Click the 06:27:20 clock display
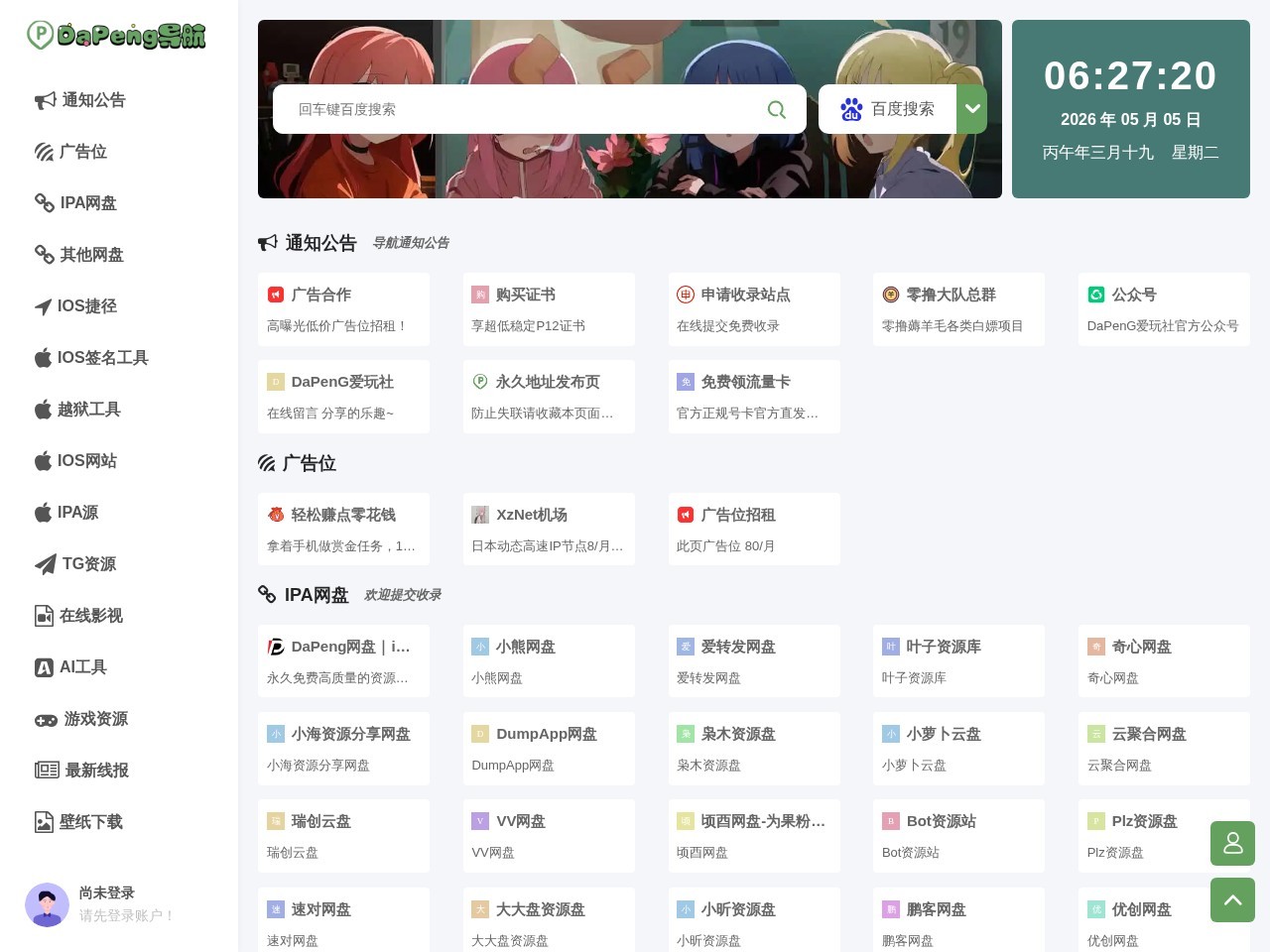 coord(1130,76)
